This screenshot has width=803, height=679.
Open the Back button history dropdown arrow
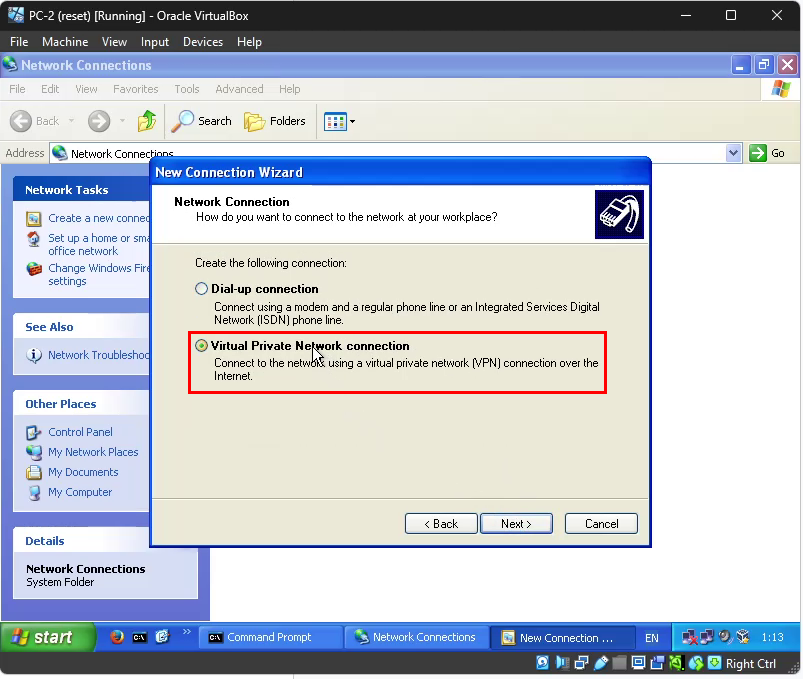(x=71, y=121)
